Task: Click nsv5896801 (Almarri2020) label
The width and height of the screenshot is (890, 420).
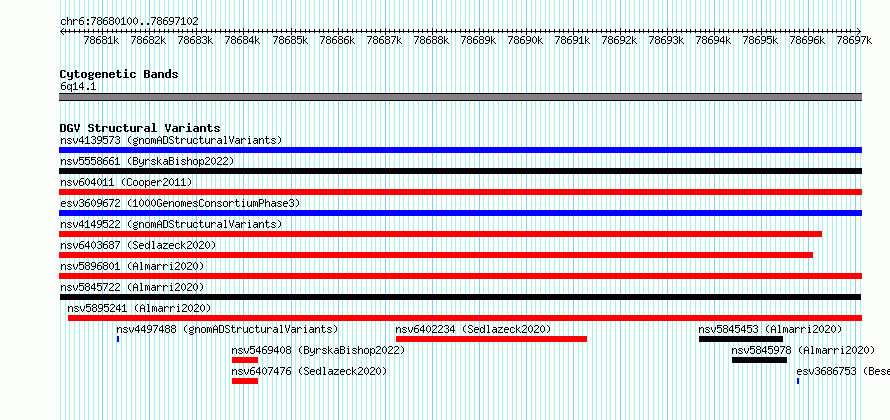Action: [x=132, y=266]
